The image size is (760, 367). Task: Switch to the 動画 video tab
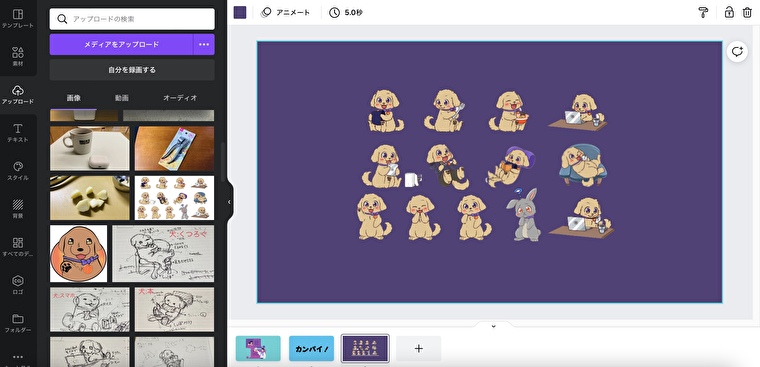coord(122,98)
